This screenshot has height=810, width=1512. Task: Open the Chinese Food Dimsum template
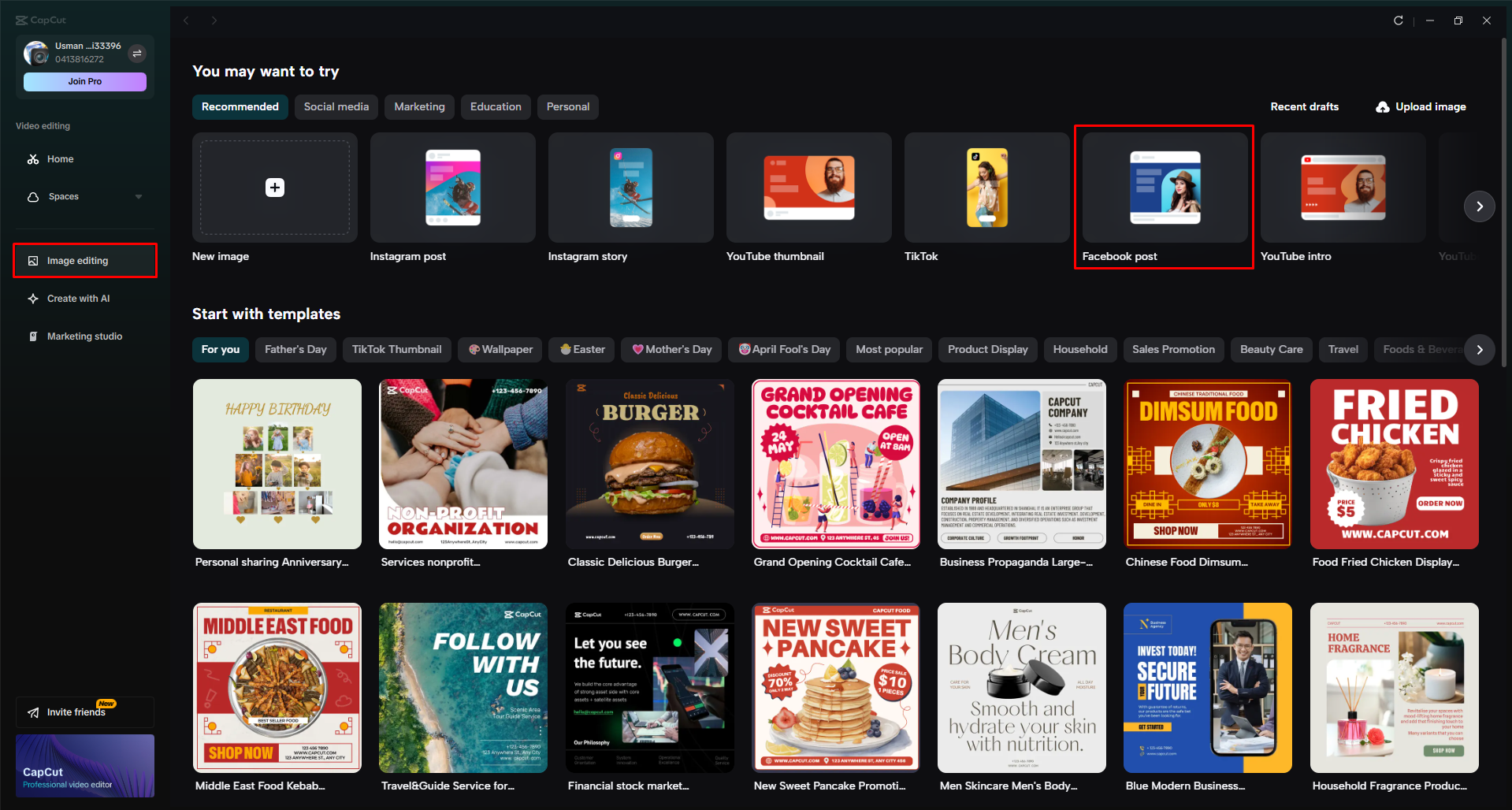pyautogui.click(x=1208, y=464)
